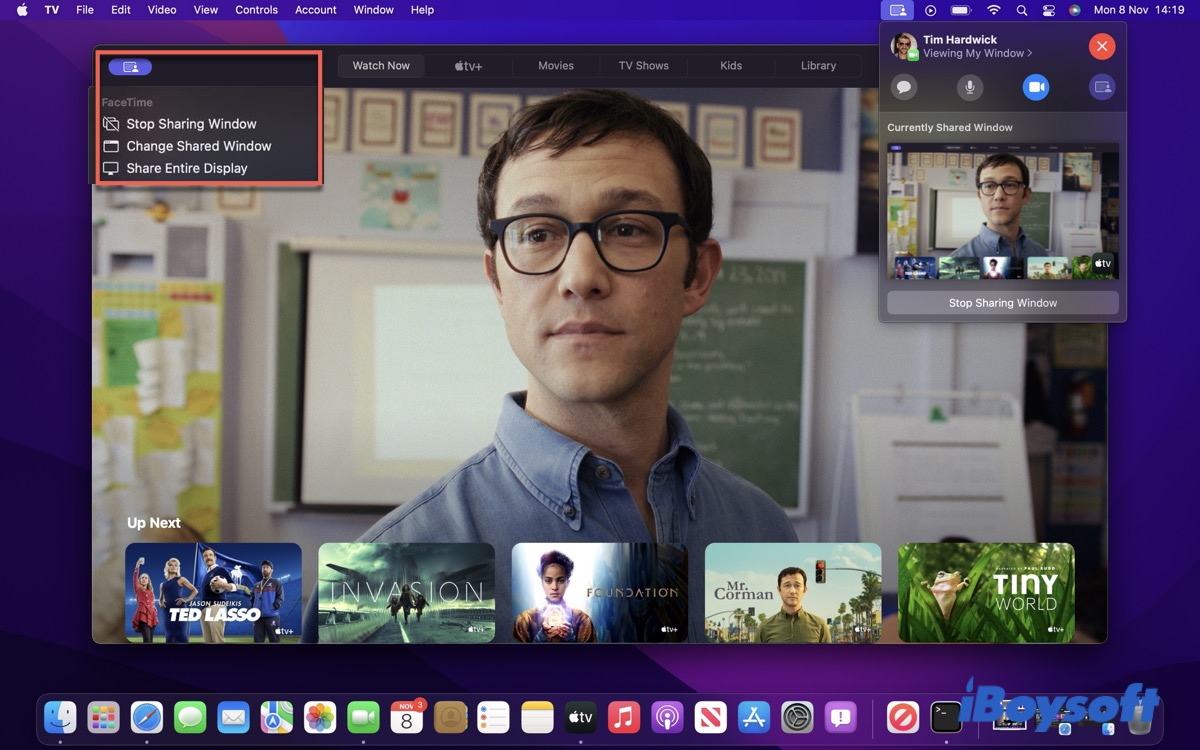The width and height of the screenshot is (1200, 750).
Task: Open the purple screen sharing pill in window
Action: 130,67
